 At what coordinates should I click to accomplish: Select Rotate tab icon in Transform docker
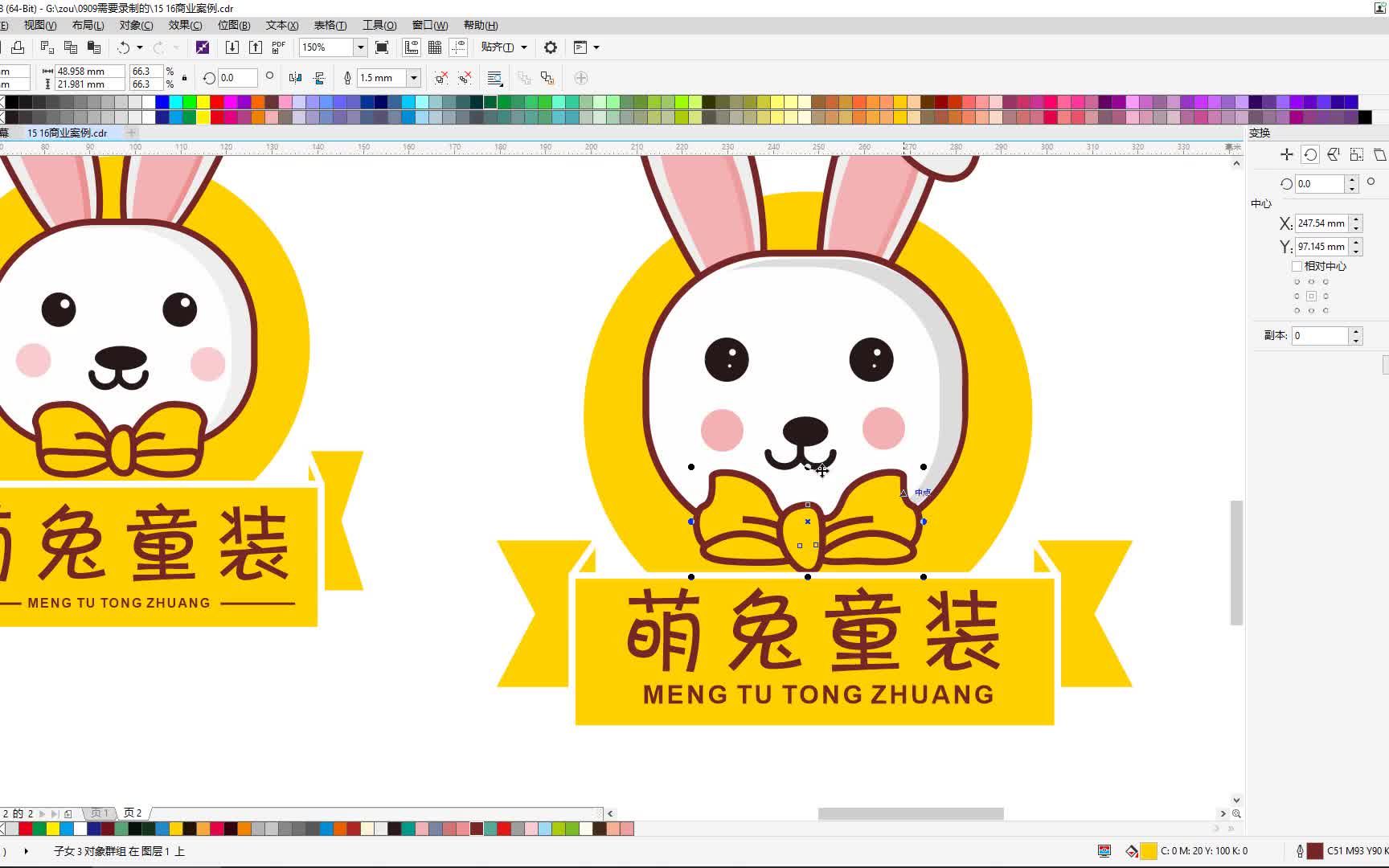coord(1310,154)
